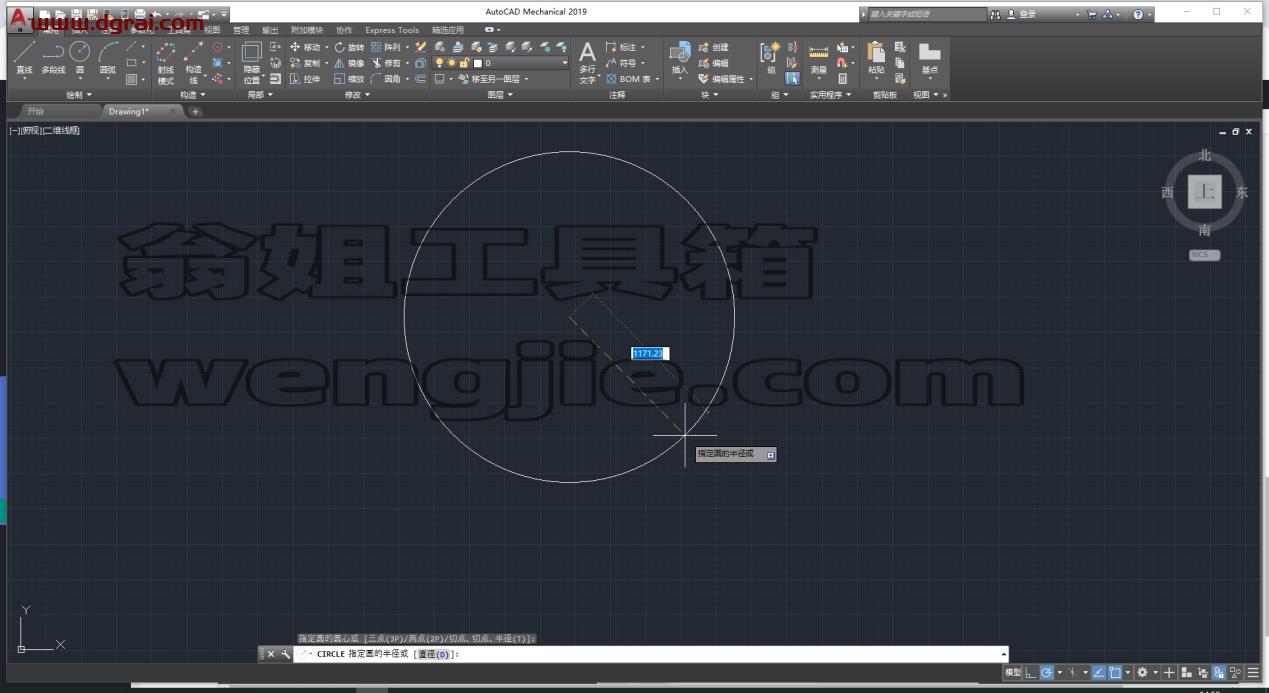
Task: Switch to the 开始 document tab
Action: [x=36, y=111]
